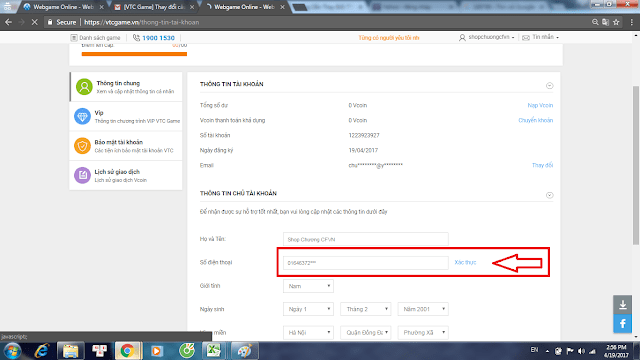Stop page loading with X icon
The height and width of the screenshot is (360, 640).
point(35,22)
